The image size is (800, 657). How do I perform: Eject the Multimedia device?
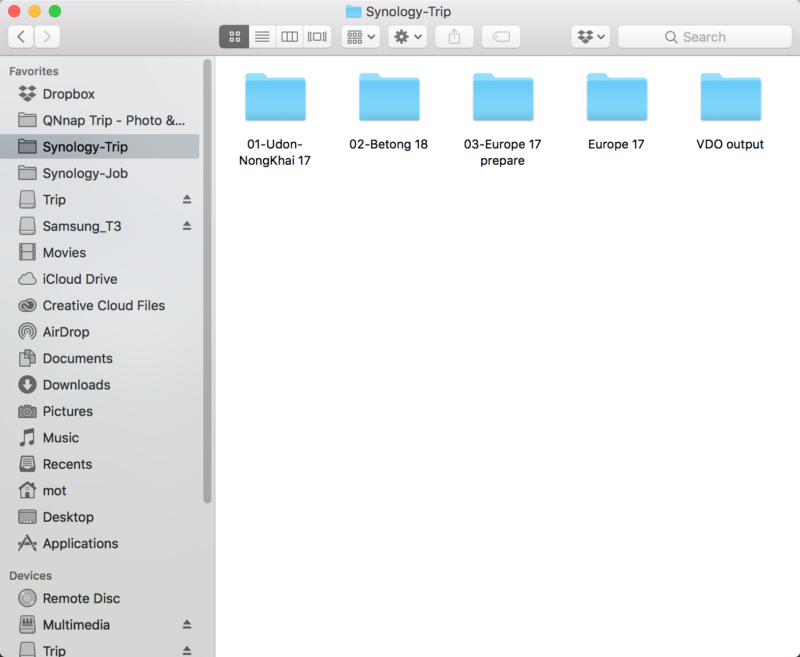point(187,624)
